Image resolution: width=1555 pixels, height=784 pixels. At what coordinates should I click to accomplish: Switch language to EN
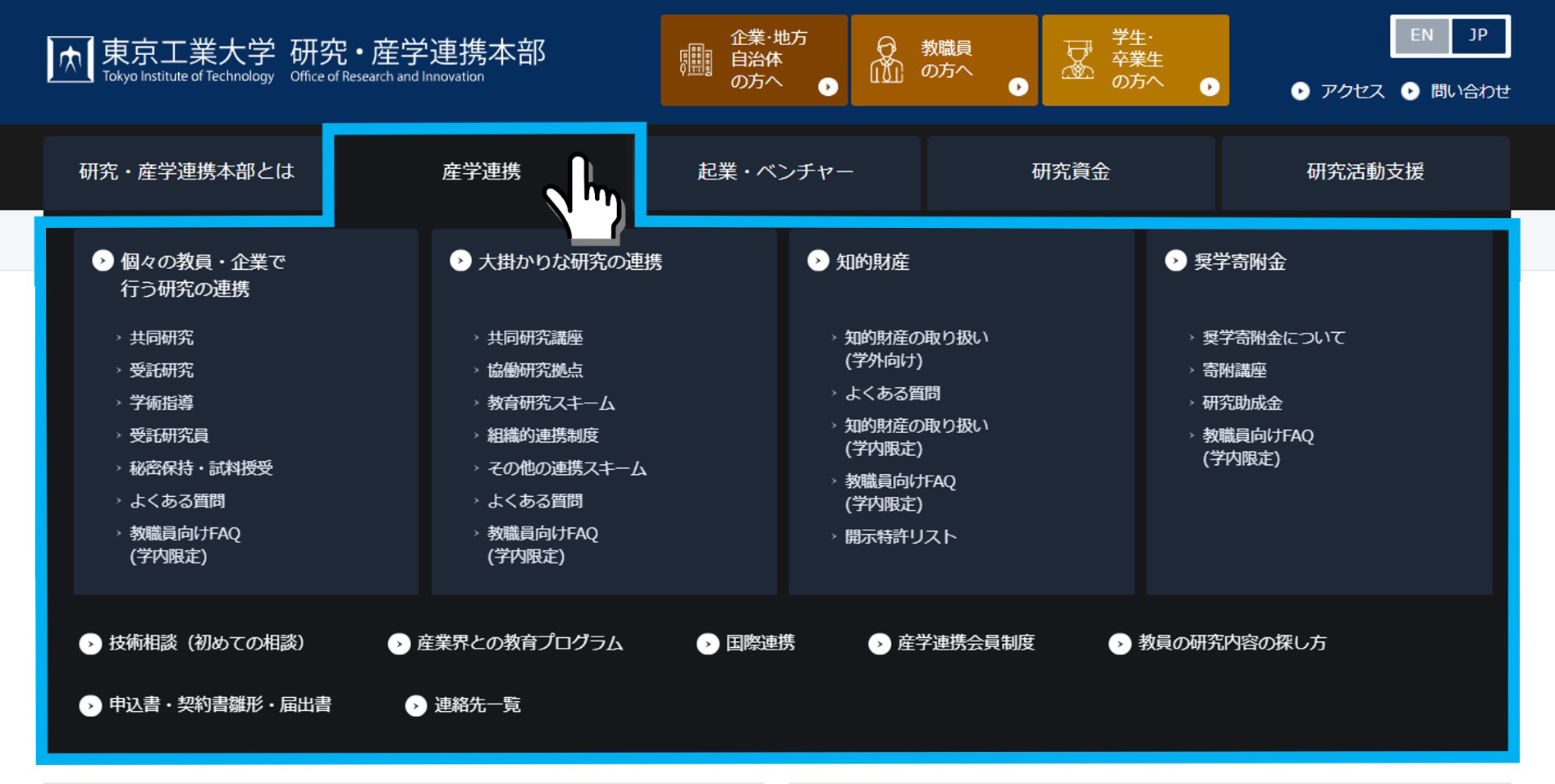tap(1421, 35)
